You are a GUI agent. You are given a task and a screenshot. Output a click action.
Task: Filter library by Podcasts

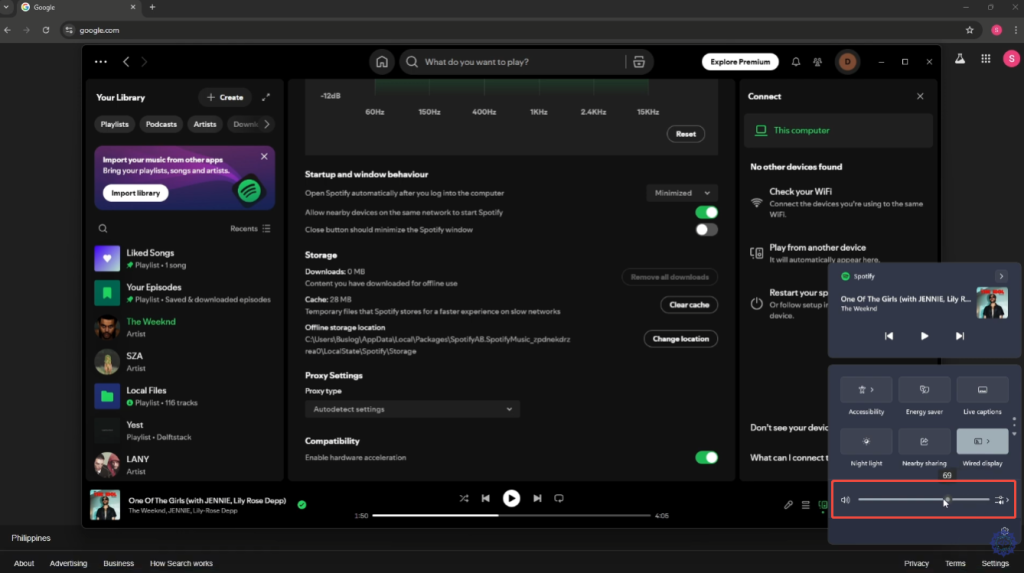click(x=161, y=124)
